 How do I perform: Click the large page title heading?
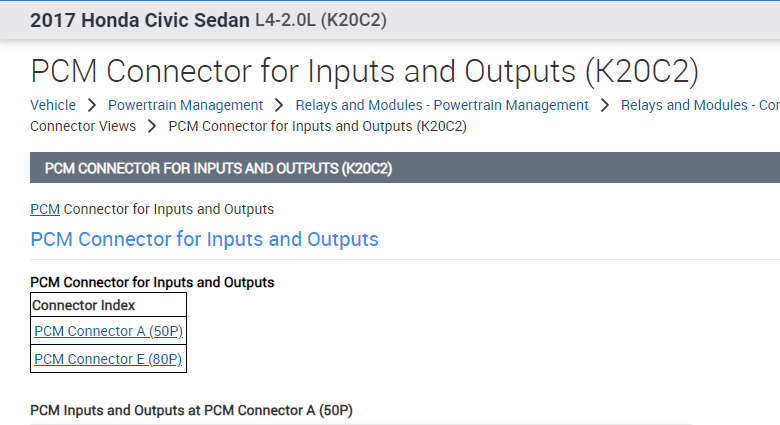[364, 72]
